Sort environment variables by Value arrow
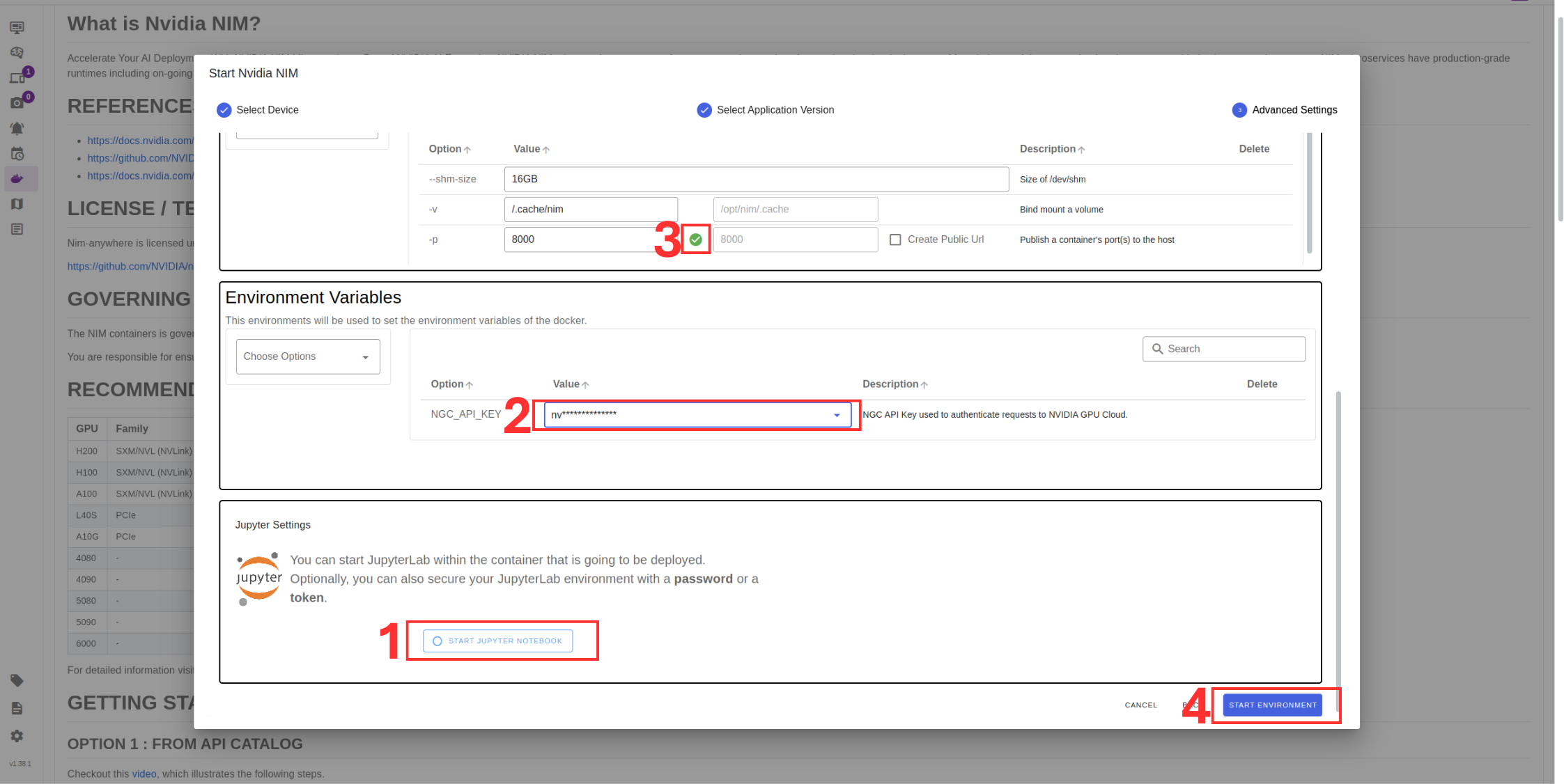The height and width of the screenshot is (784, 1564). coord(585,385)
